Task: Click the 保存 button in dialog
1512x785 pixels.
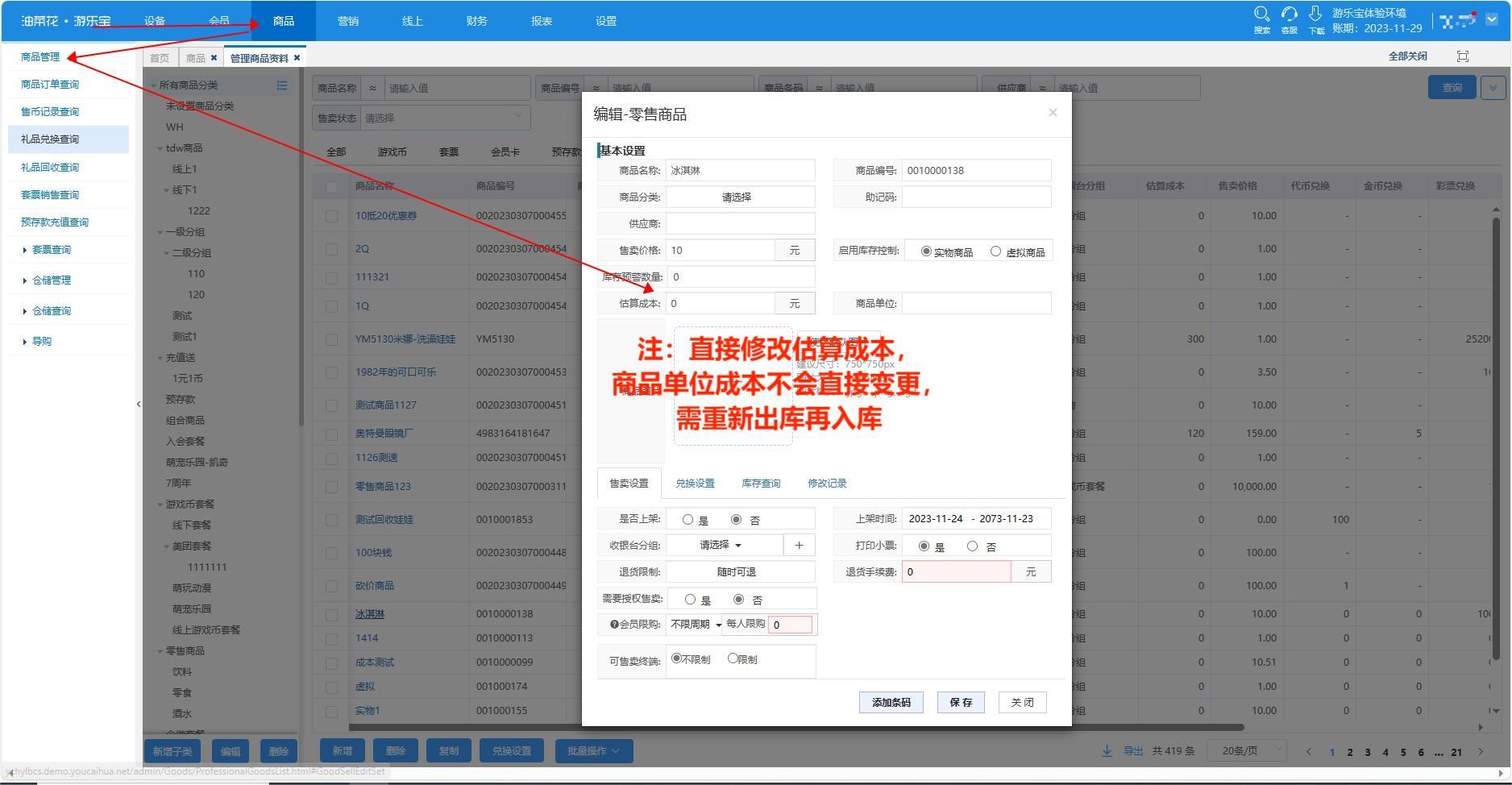Action: tap(961, 702)
